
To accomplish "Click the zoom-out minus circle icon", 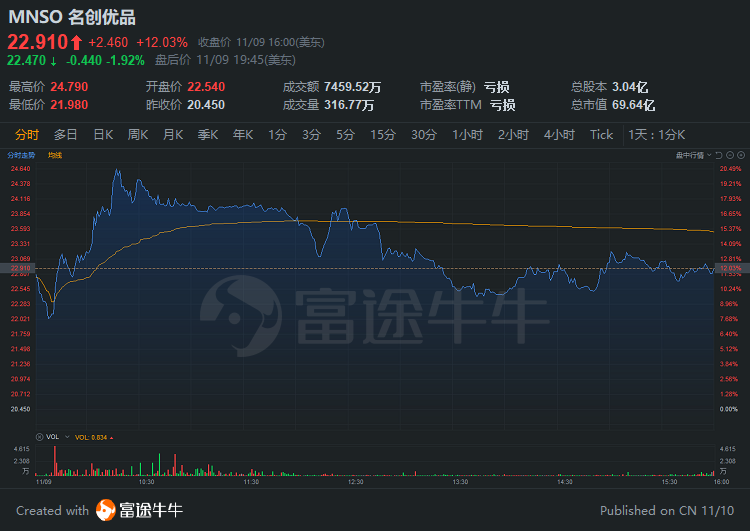I will [730, 155].
